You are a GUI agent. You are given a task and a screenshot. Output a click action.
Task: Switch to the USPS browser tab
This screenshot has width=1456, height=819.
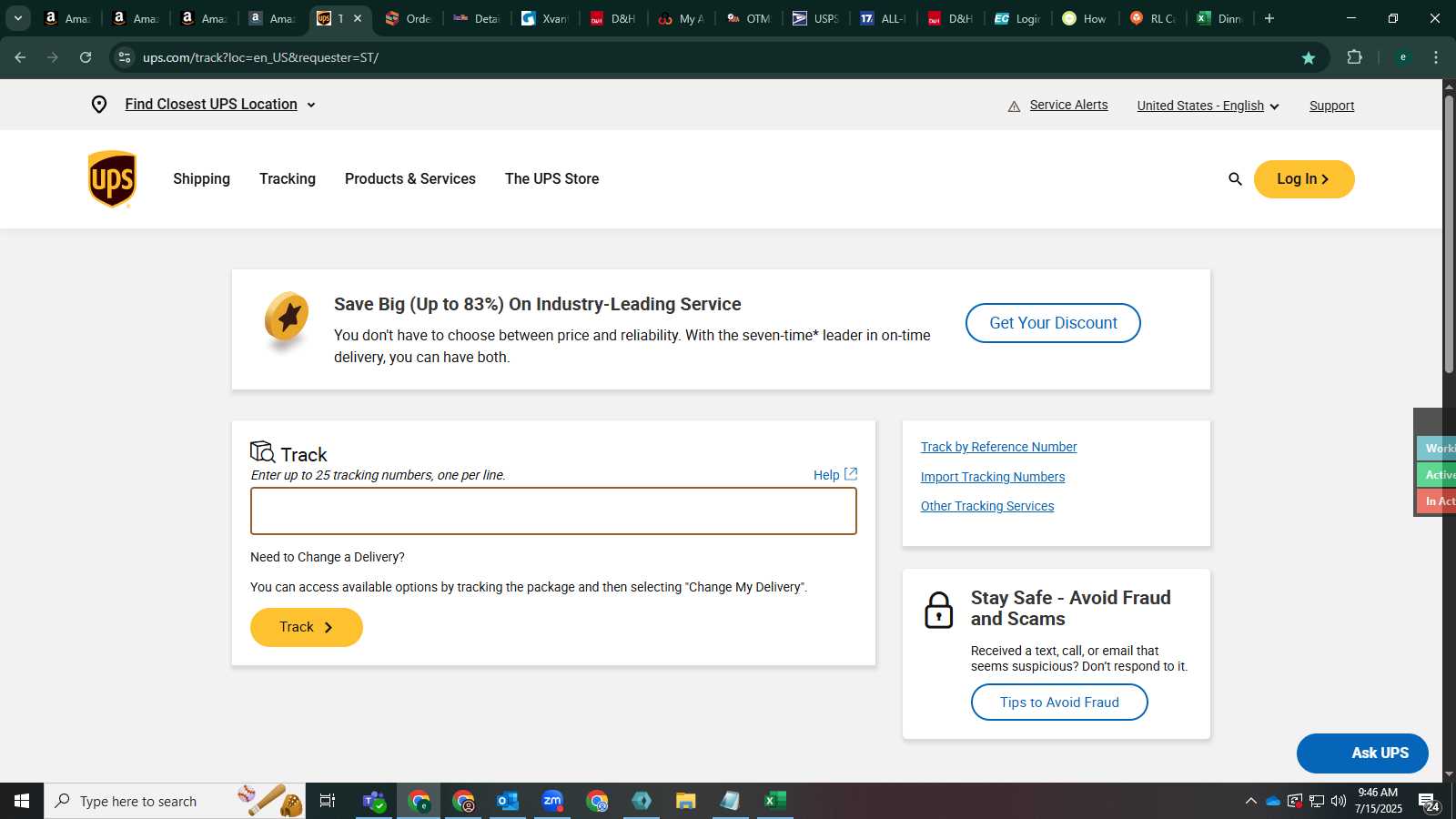click(x=815, y=18)
